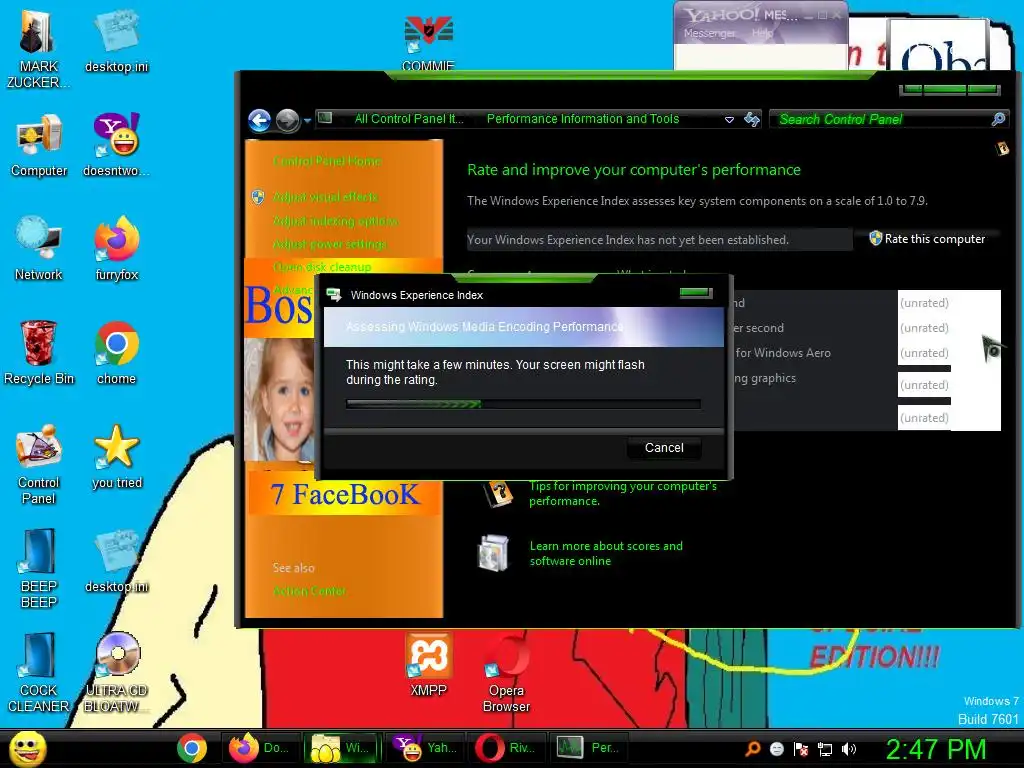
Task: Switch to the Opera Riv... taskbar item
Action: tap(505, 748)
